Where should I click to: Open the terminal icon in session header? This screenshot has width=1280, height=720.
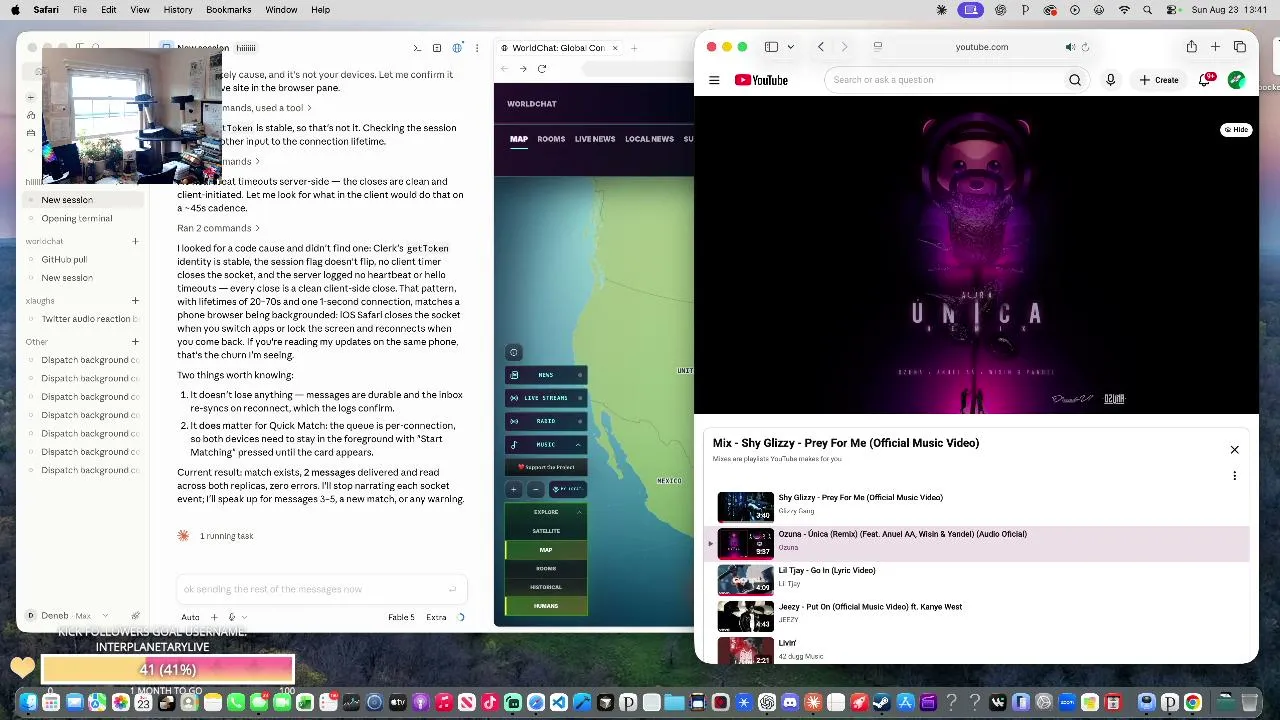point(417,48)
